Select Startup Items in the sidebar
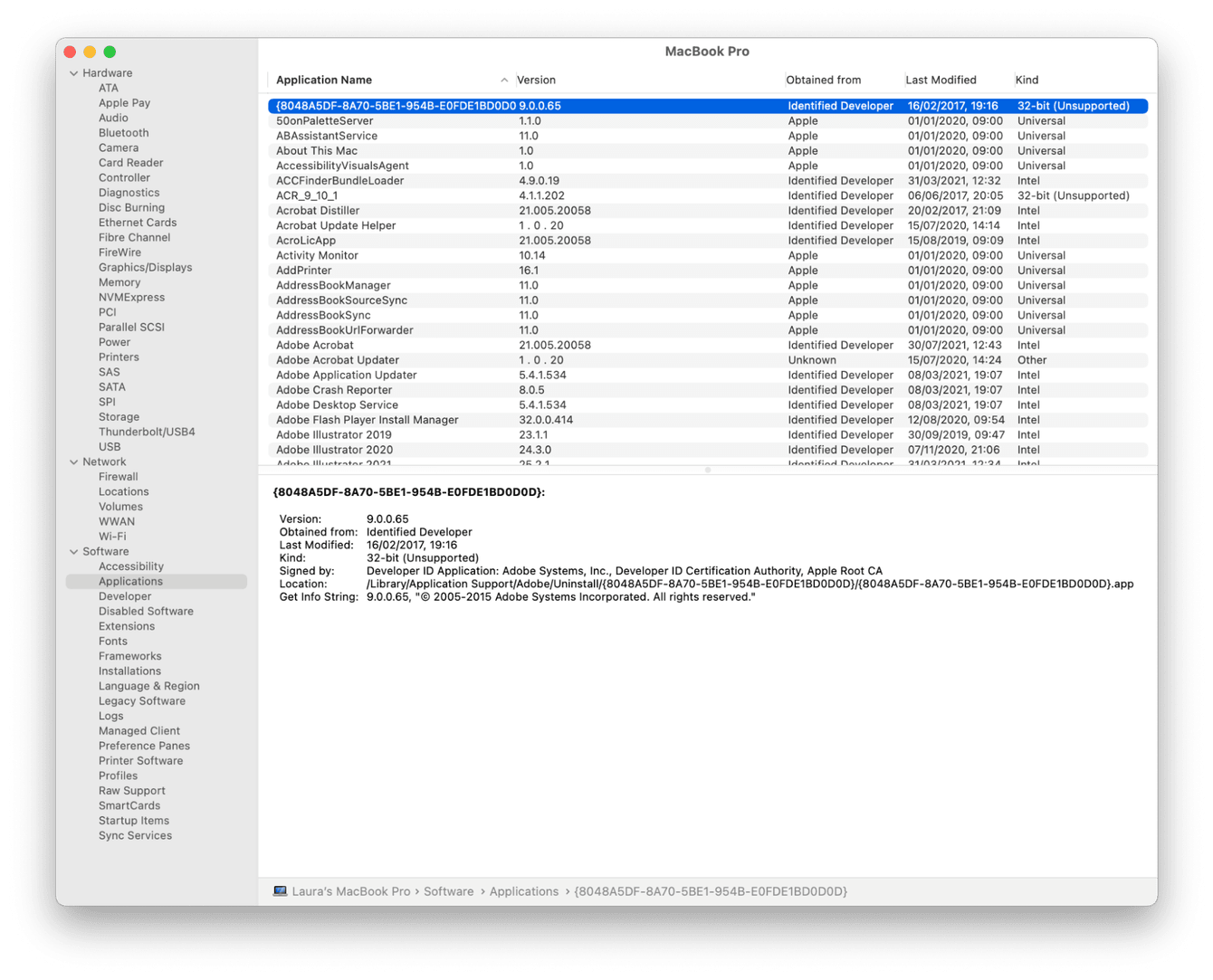 [134, 821]
